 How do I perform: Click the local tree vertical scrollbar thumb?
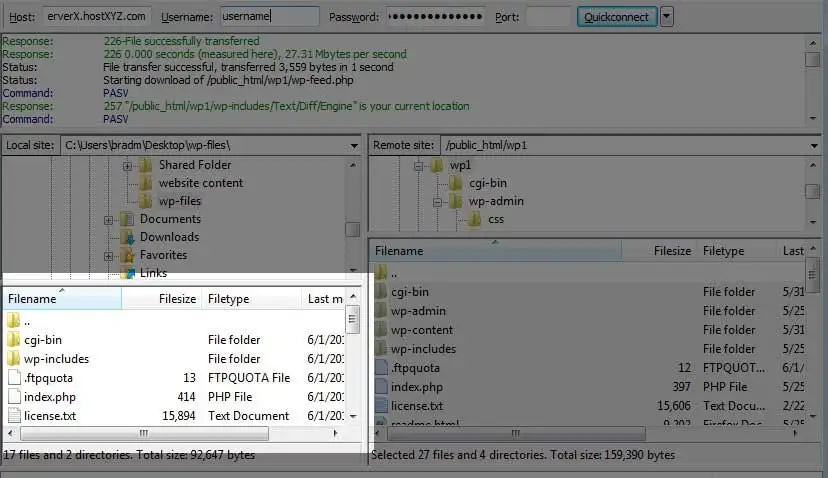coord(352,229)
